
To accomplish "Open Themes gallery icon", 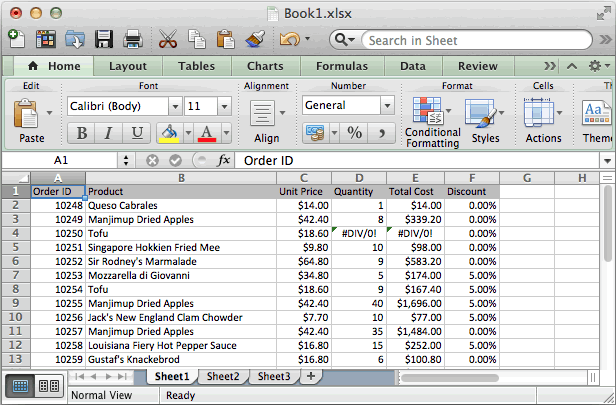I will pos(596,113).
